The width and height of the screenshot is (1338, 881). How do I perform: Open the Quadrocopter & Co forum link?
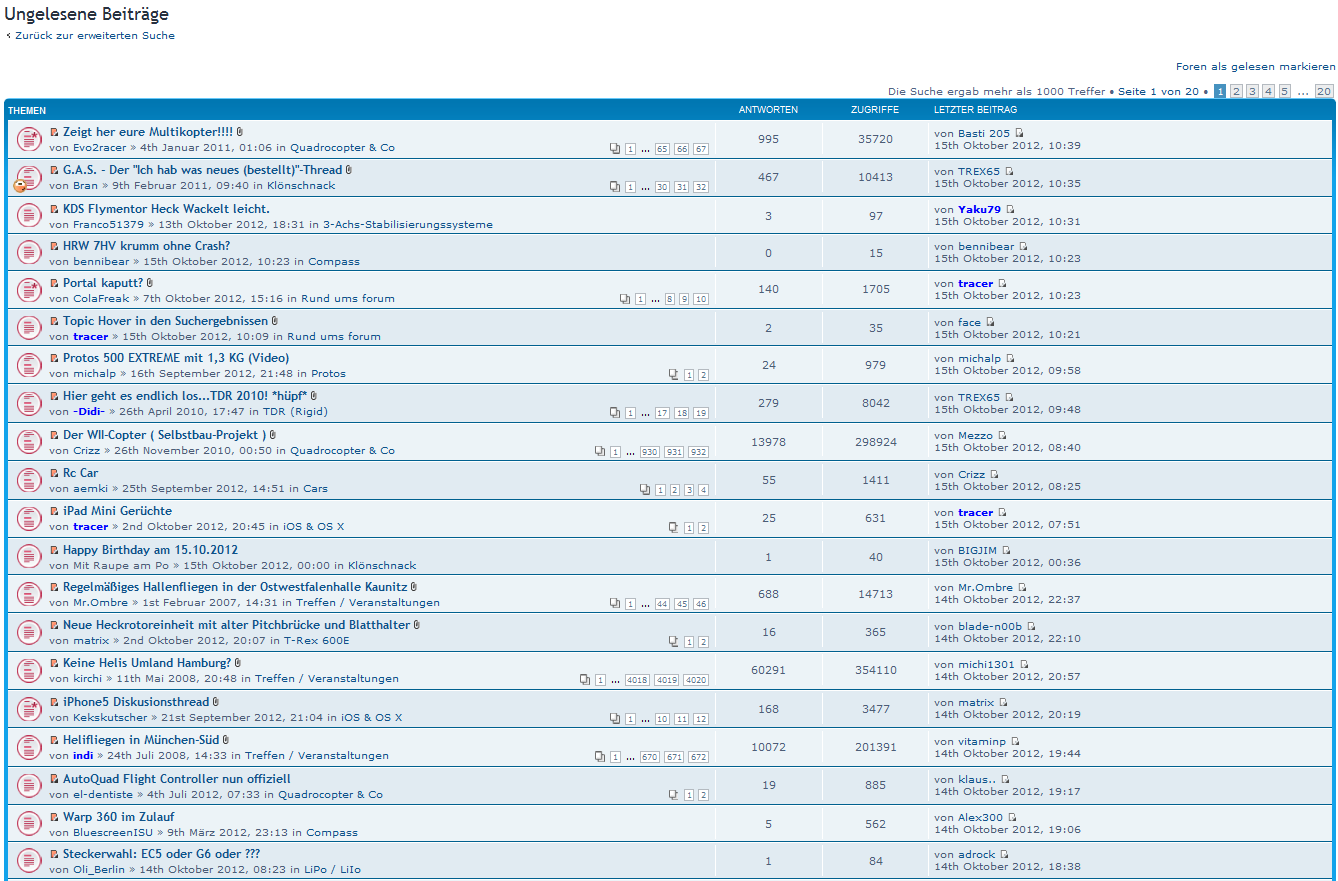click(342, 147)
